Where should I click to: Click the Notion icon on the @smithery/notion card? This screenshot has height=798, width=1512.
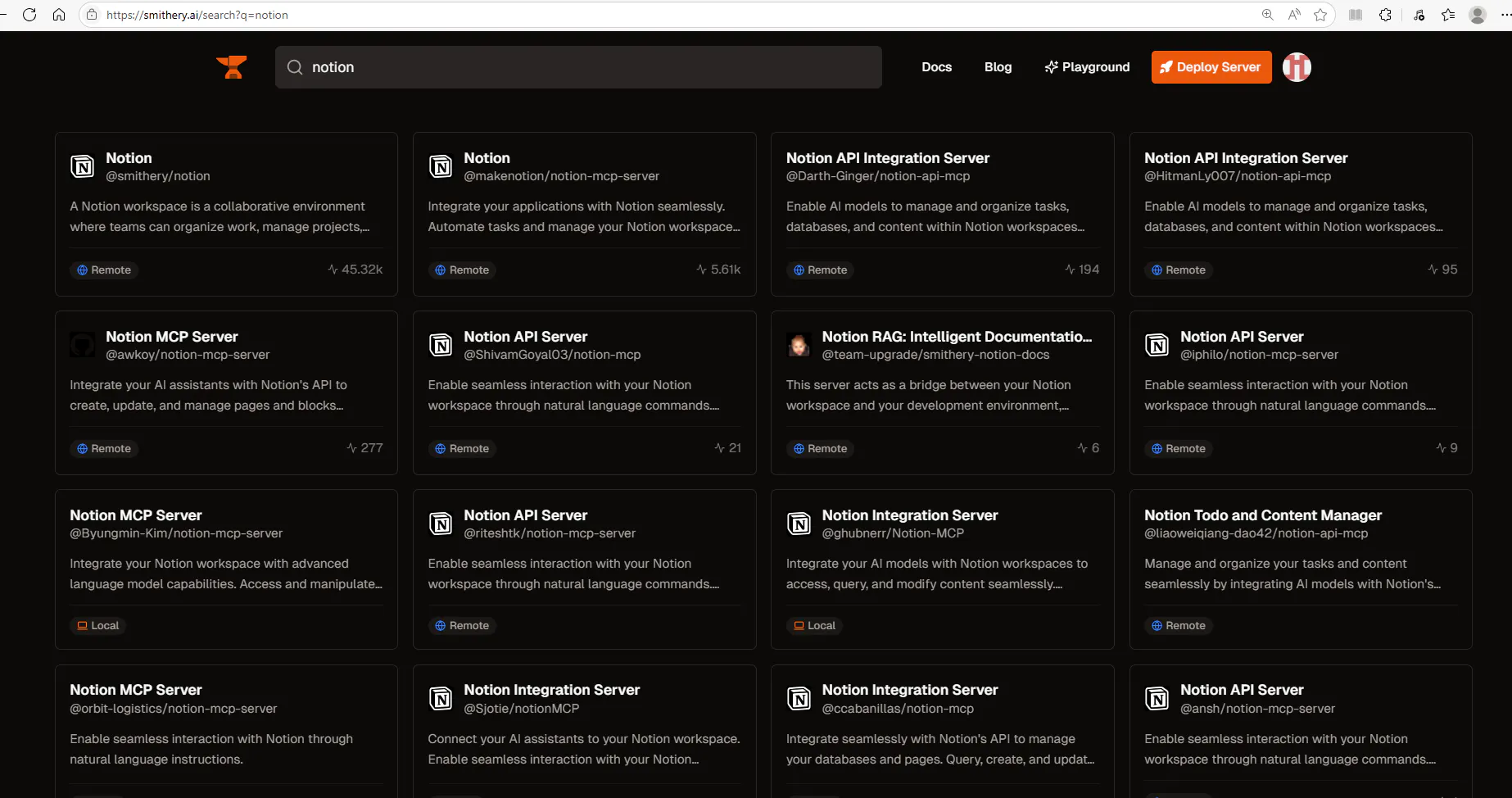82,166
